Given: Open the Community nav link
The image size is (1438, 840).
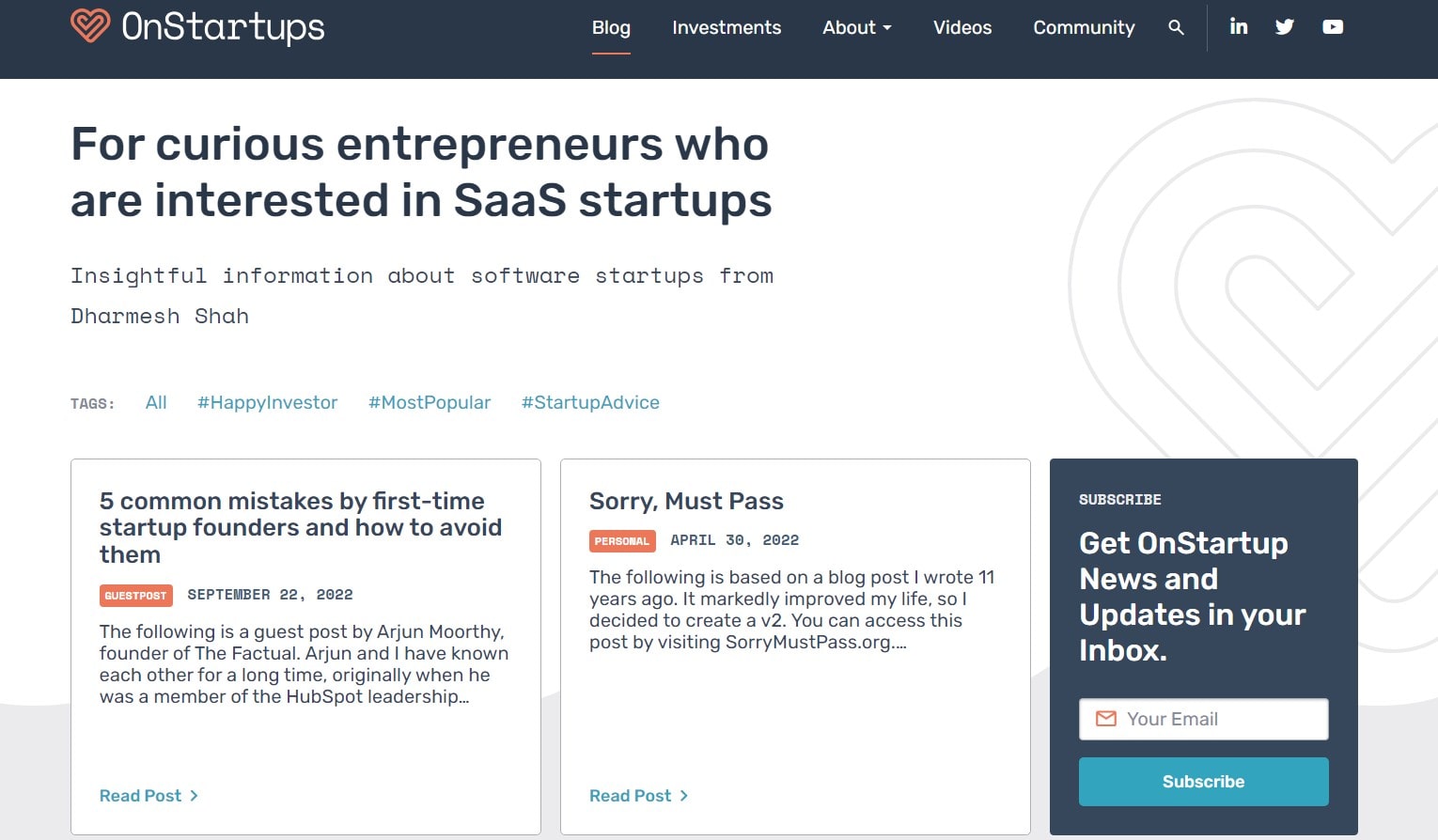Looking at the screenshot, I should 1084,28.
